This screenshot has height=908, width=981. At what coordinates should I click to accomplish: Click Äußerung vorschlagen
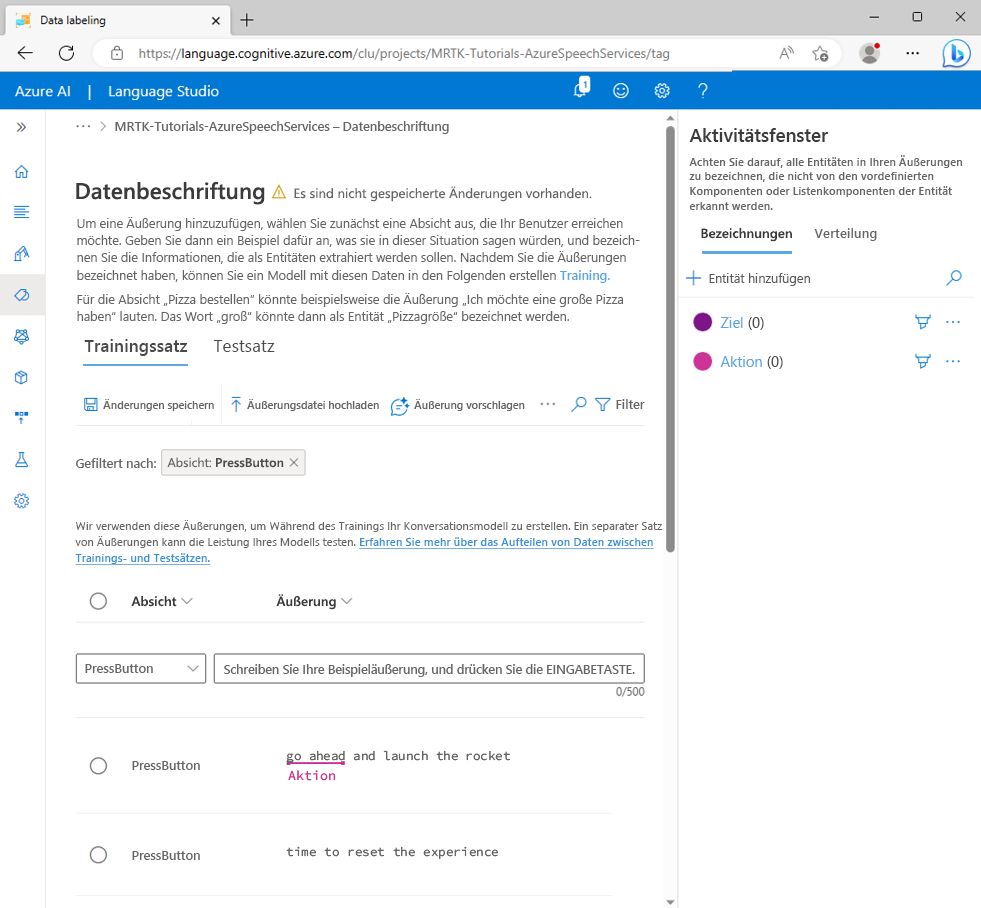(x=457, y=405)
